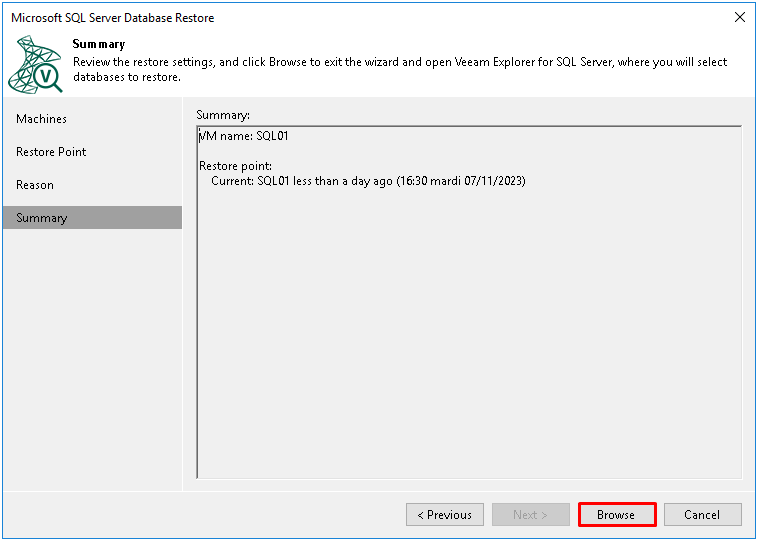Select the Summary step in sidebar
This screenshot has width=759, height=541.
pos(92,217)
